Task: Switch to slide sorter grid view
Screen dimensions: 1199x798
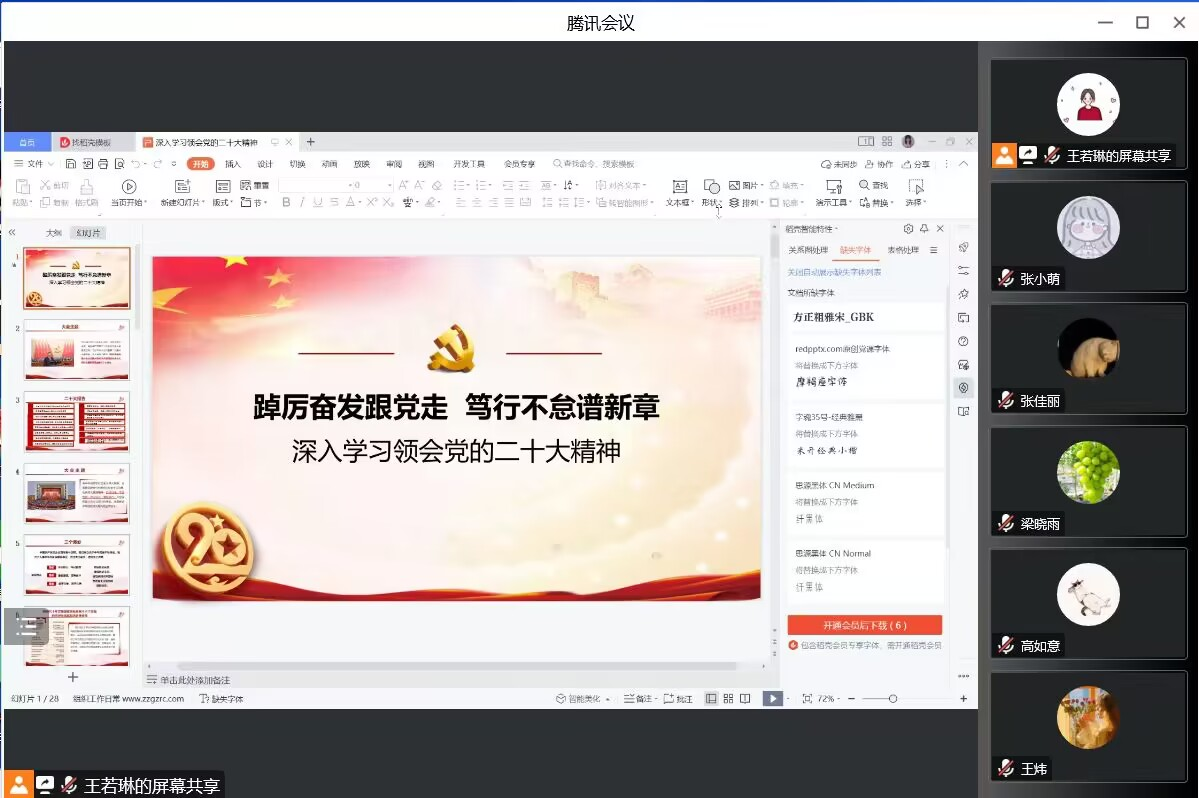Action: point(728,699)
